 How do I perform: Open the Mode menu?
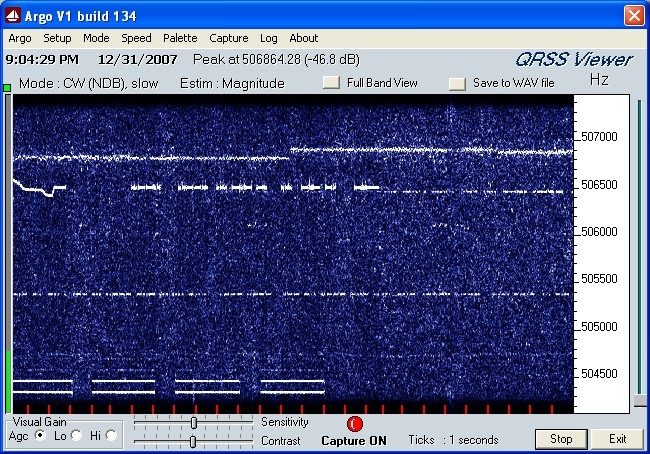click(x=96, y=38)
